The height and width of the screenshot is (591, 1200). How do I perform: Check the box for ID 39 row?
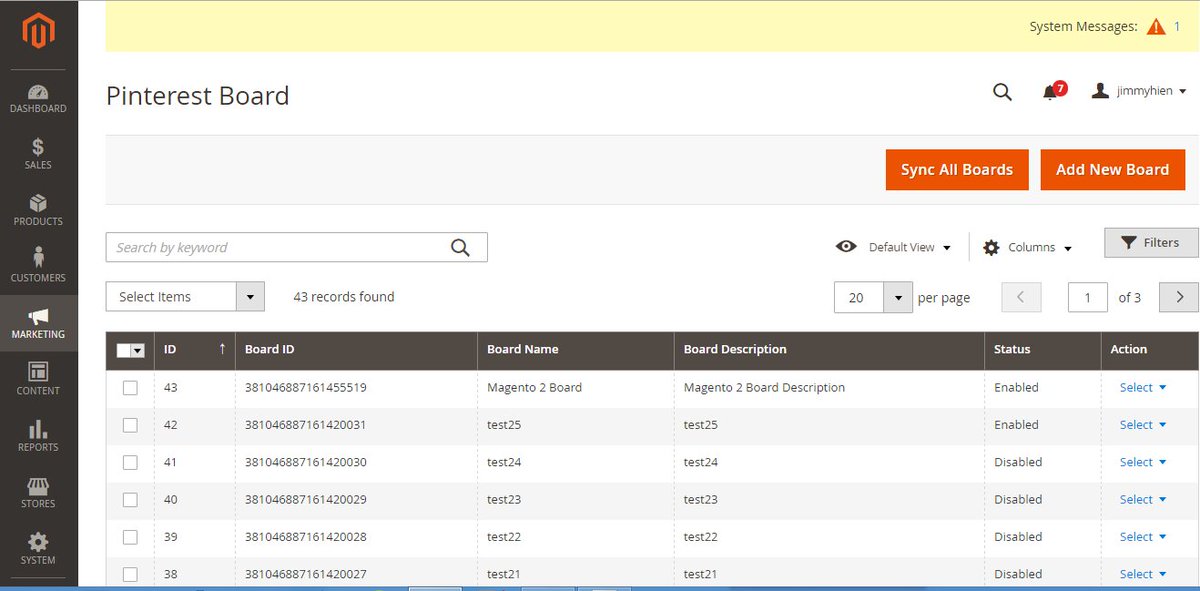coord(130,537)
